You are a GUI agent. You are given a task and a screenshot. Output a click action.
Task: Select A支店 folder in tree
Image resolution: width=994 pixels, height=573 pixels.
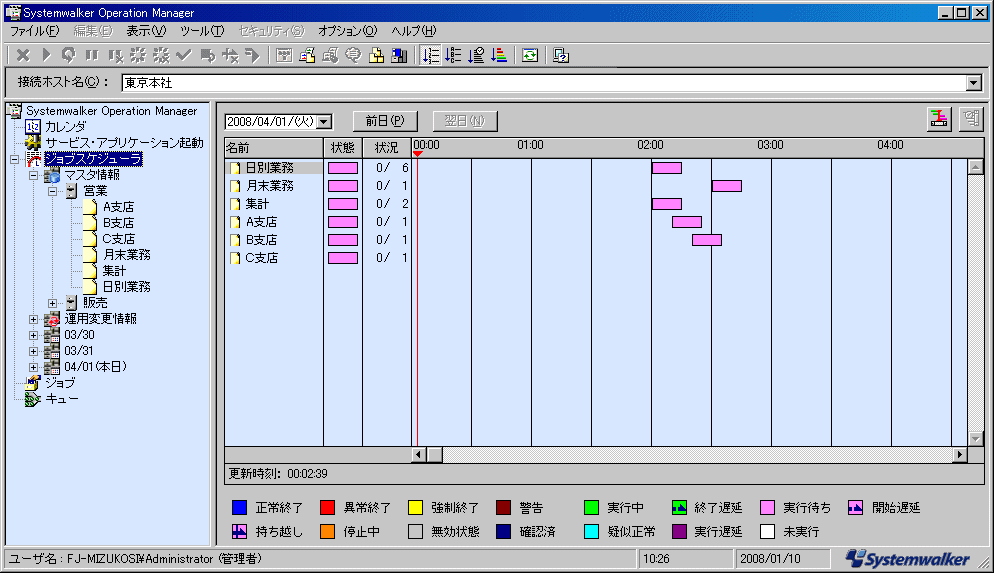coord(119,207)
